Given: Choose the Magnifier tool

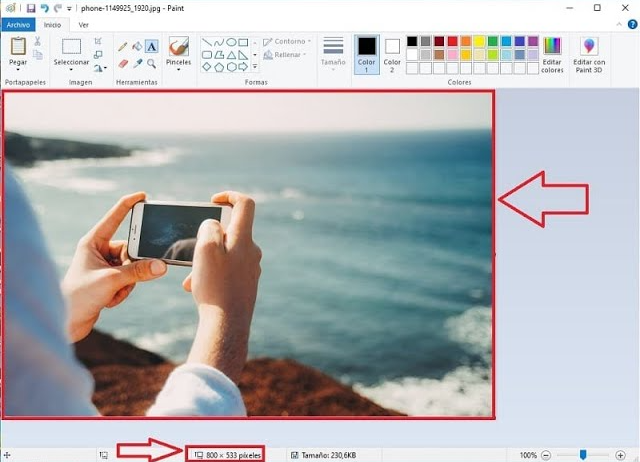Looking at the screenshot, I should pos(151,63).
